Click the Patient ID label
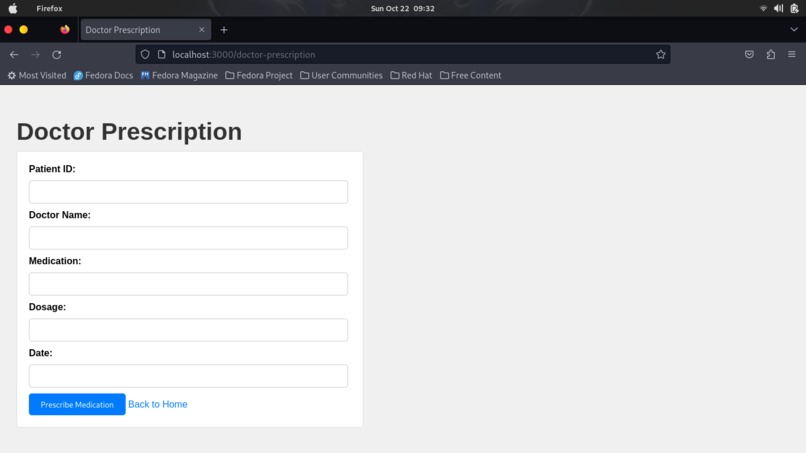The height and width of the screenshot is (453, 806). [52, 169]
